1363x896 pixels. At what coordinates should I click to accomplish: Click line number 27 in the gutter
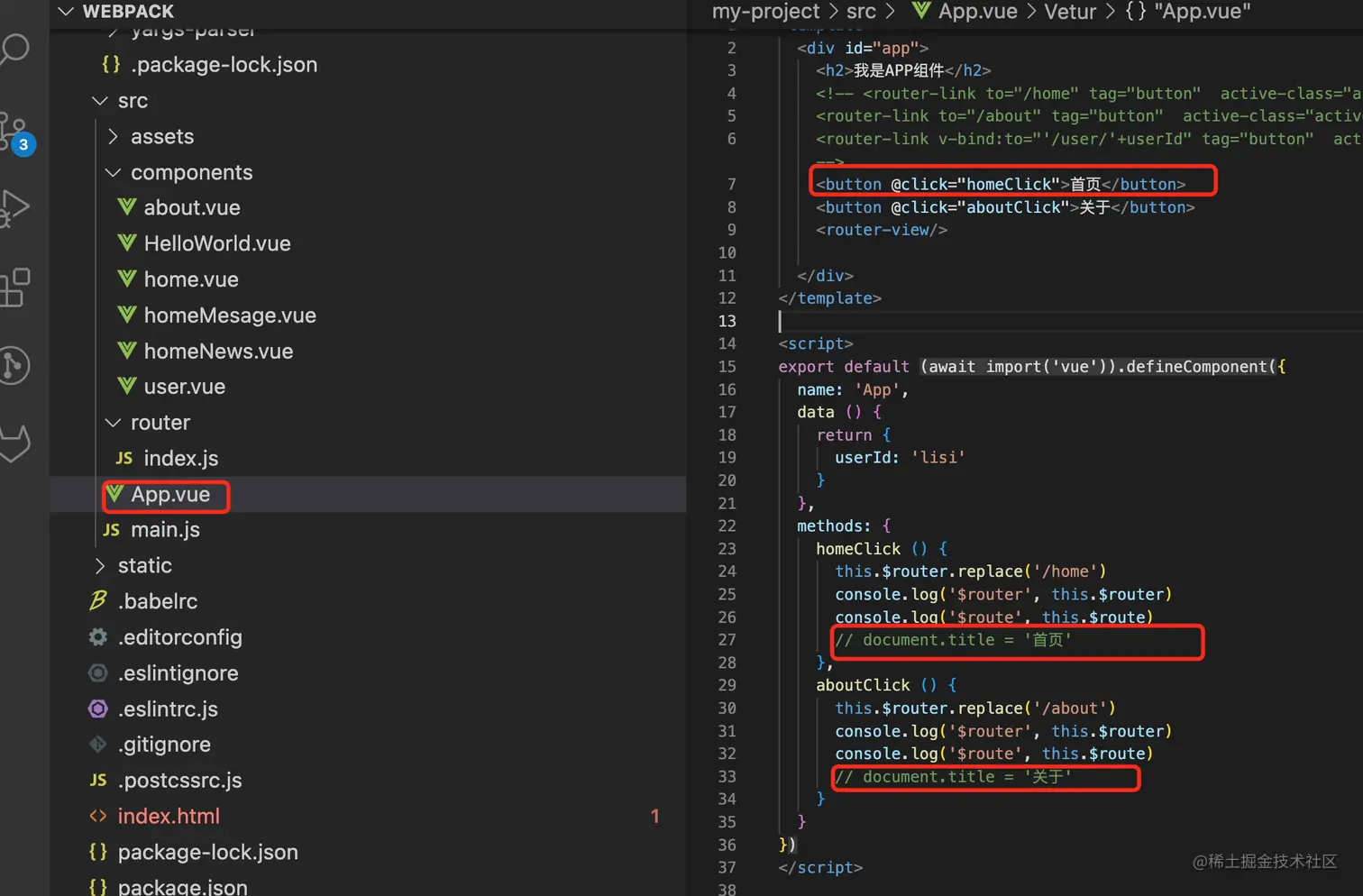tap(727, 640)
